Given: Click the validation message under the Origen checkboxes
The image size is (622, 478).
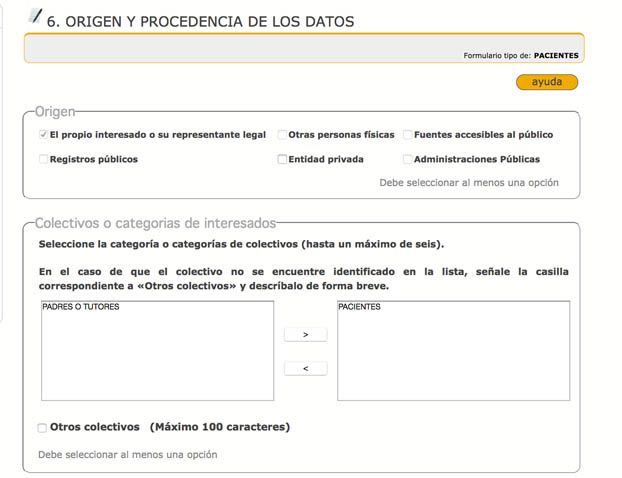Looking at the screenshot, I should point(468,183).
